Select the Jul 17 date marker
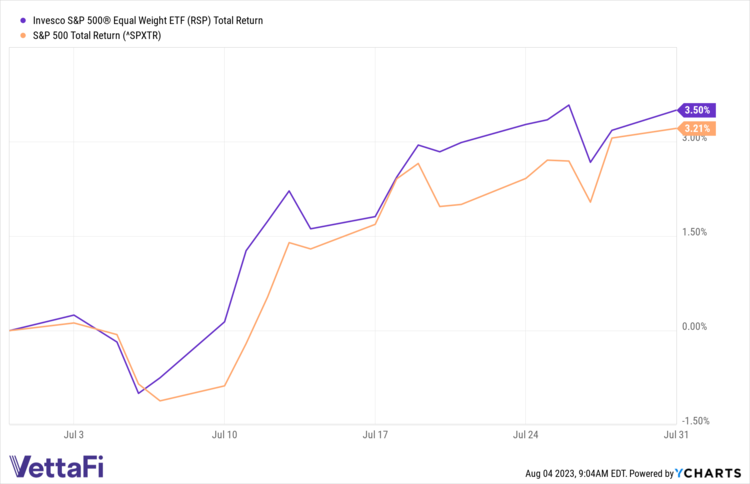 [x=375, y=437]
